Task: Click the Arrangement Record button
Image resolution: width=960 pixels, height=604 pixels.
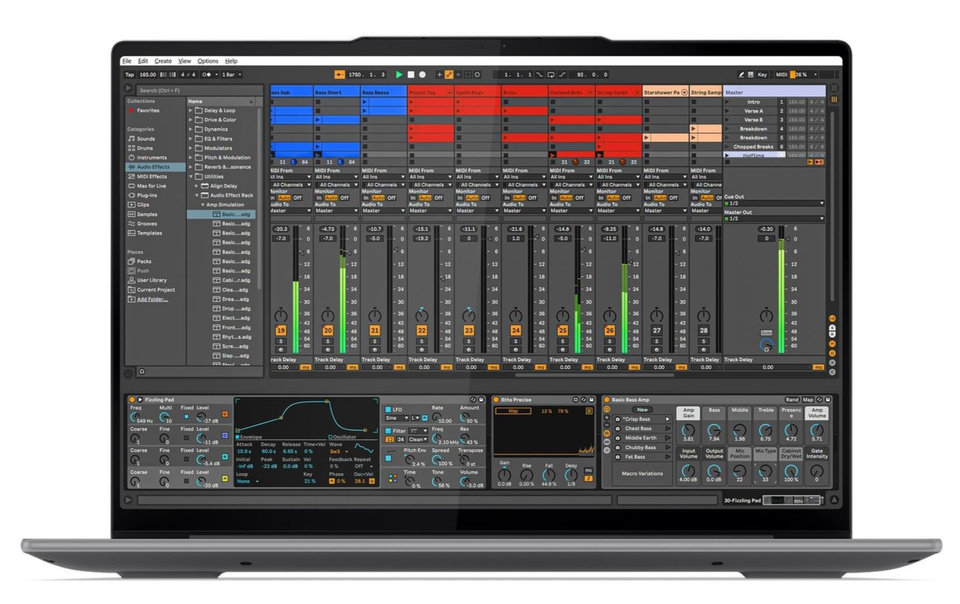Action: tap(422, 74)
